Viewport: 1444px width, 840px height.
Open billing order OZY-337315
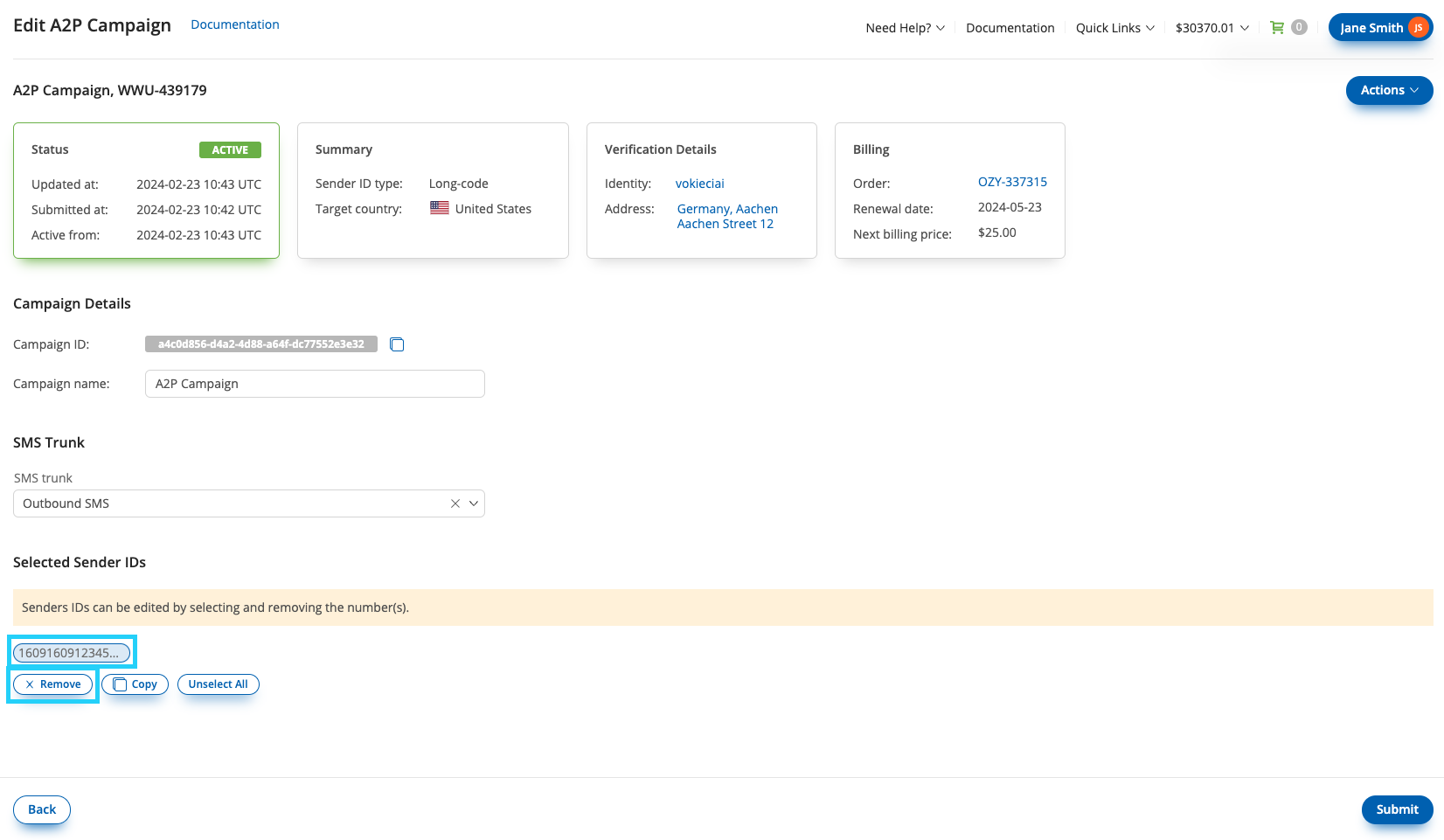pos(1012,182)
